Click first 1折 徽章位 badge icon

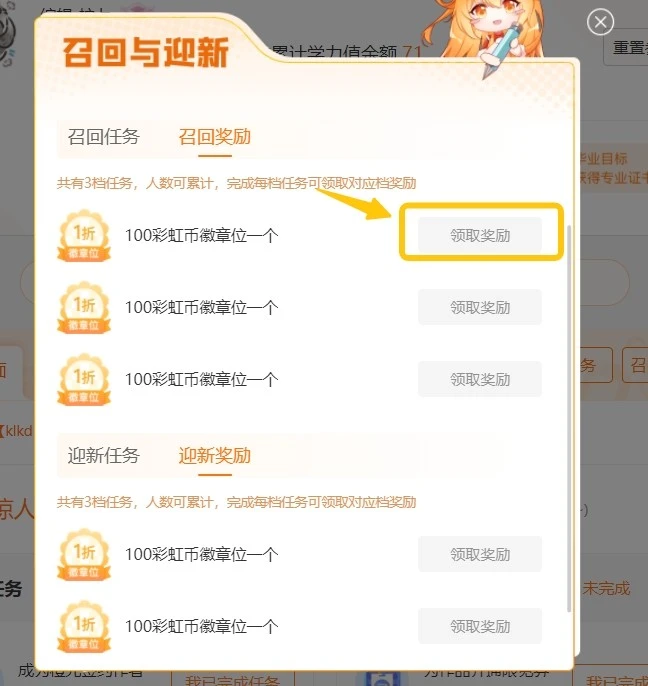coord(84,236)
